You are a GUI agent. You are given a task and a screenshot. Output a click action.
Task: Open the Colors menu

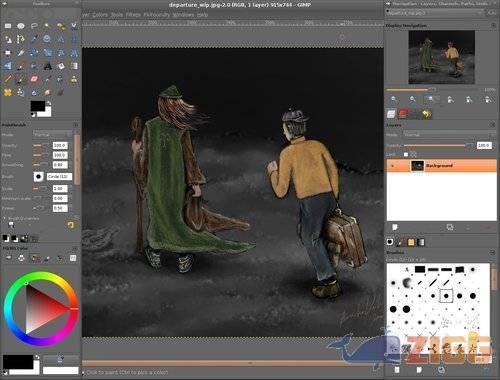pyautogui.click(x=100, y=15)
